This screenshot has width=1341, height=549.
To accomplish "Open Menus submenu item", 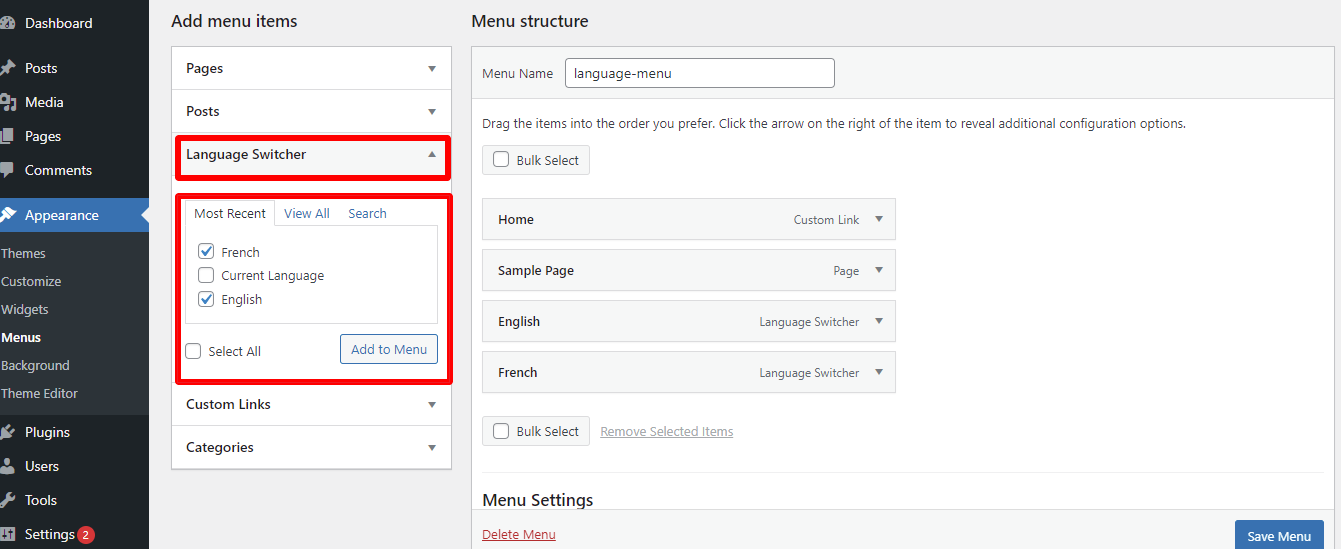I will pyautogui.click(x=21, y=337).
